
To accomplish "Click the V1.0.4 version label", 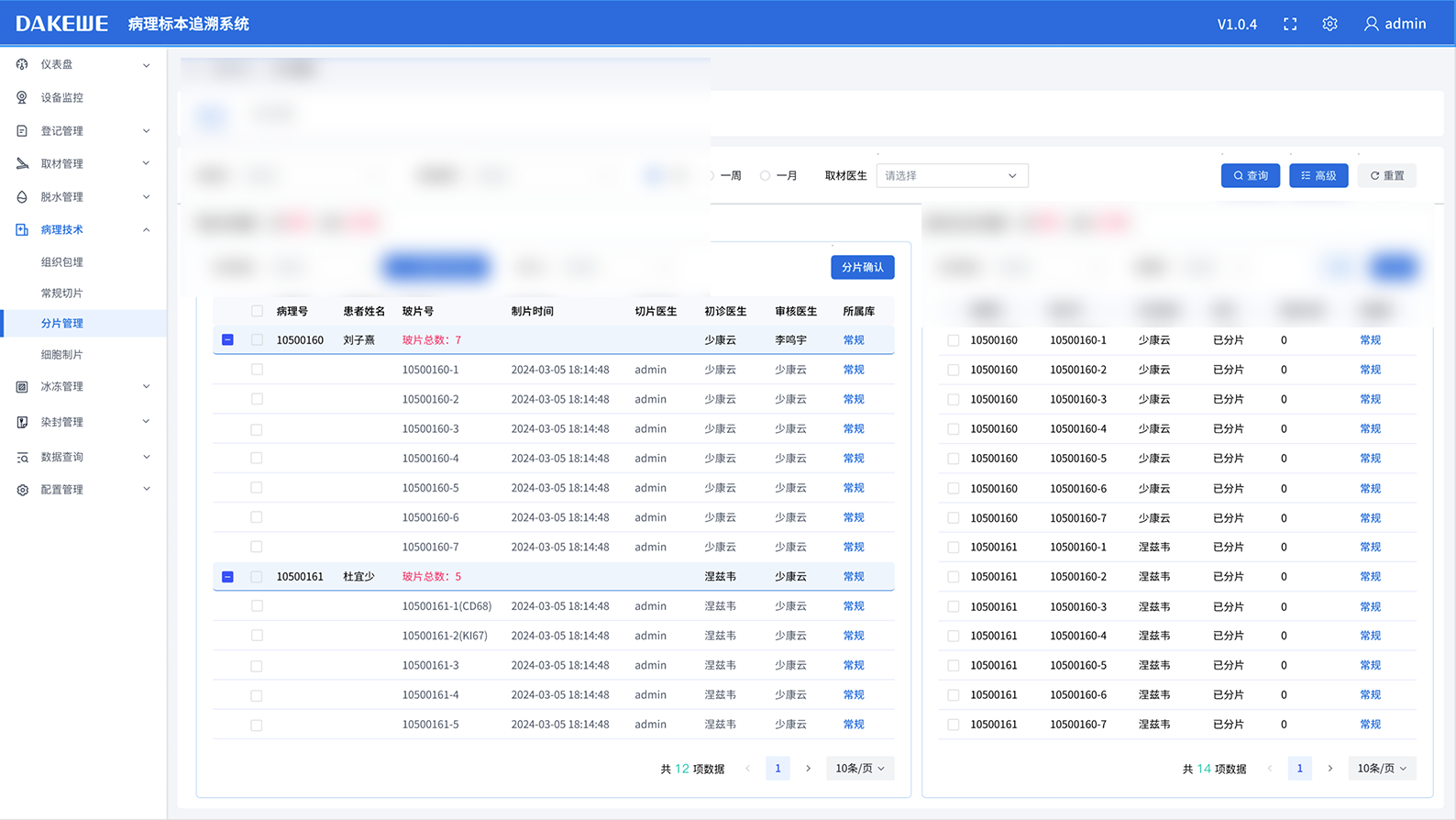I will click(x=1237, y=24).
